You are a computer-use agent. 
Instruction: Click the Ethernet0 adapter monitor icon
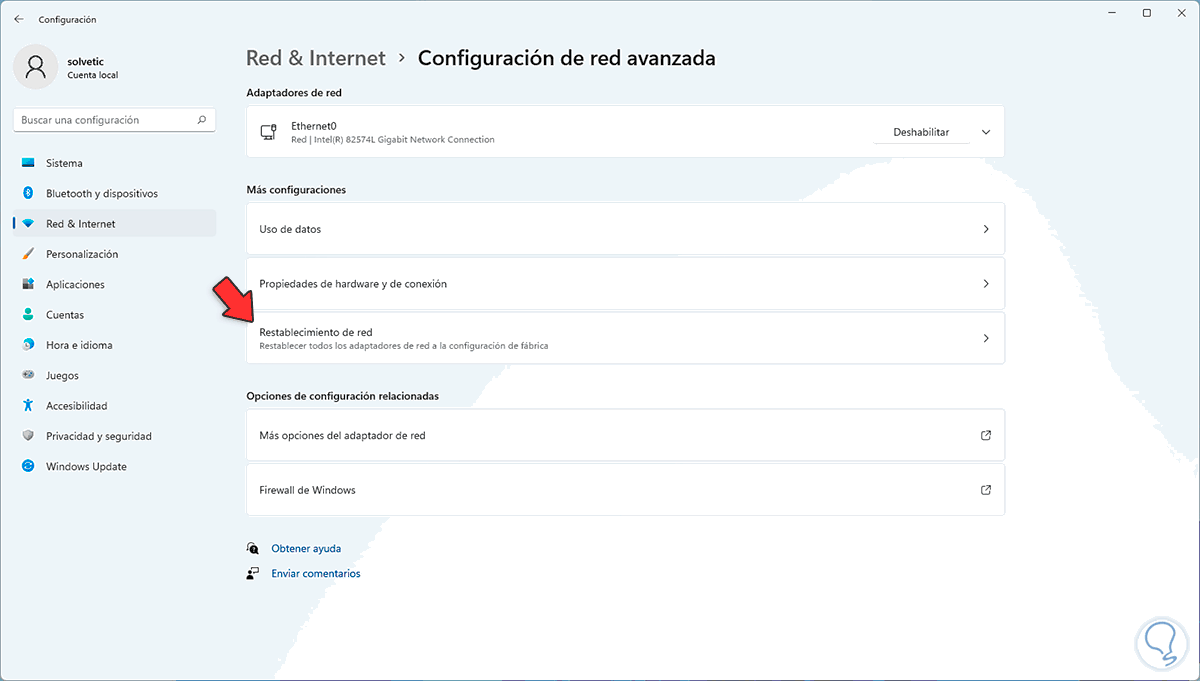click(x=268, y=132)
